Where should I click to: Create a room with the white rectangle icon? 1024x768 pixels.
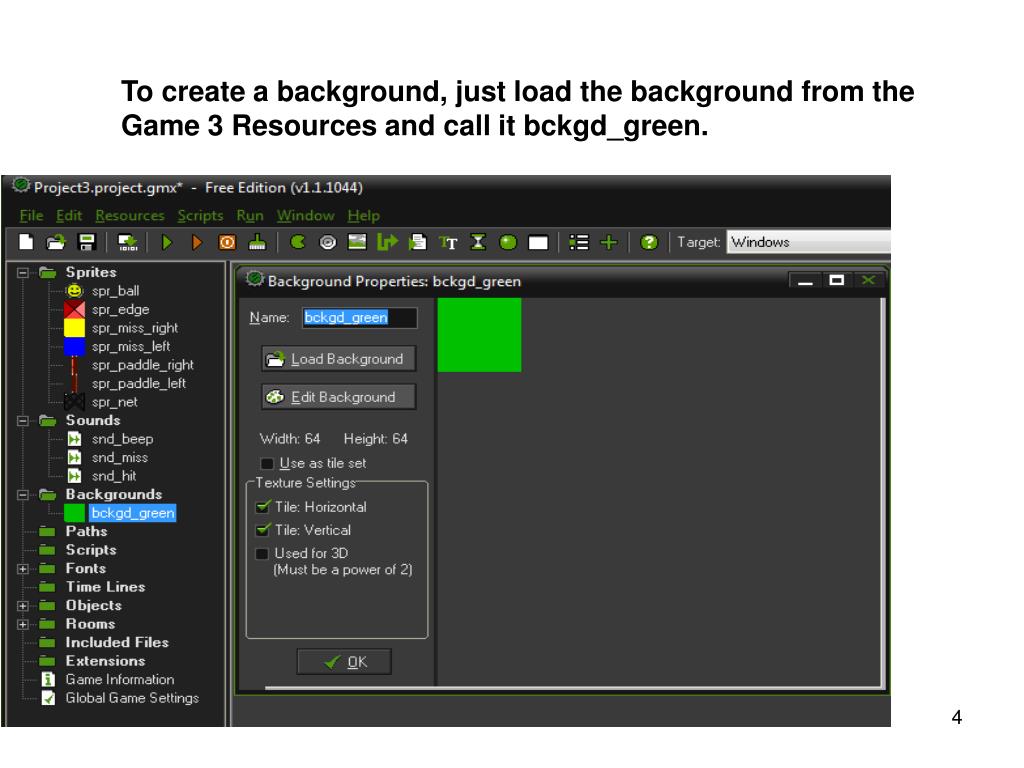coord(538,243)
